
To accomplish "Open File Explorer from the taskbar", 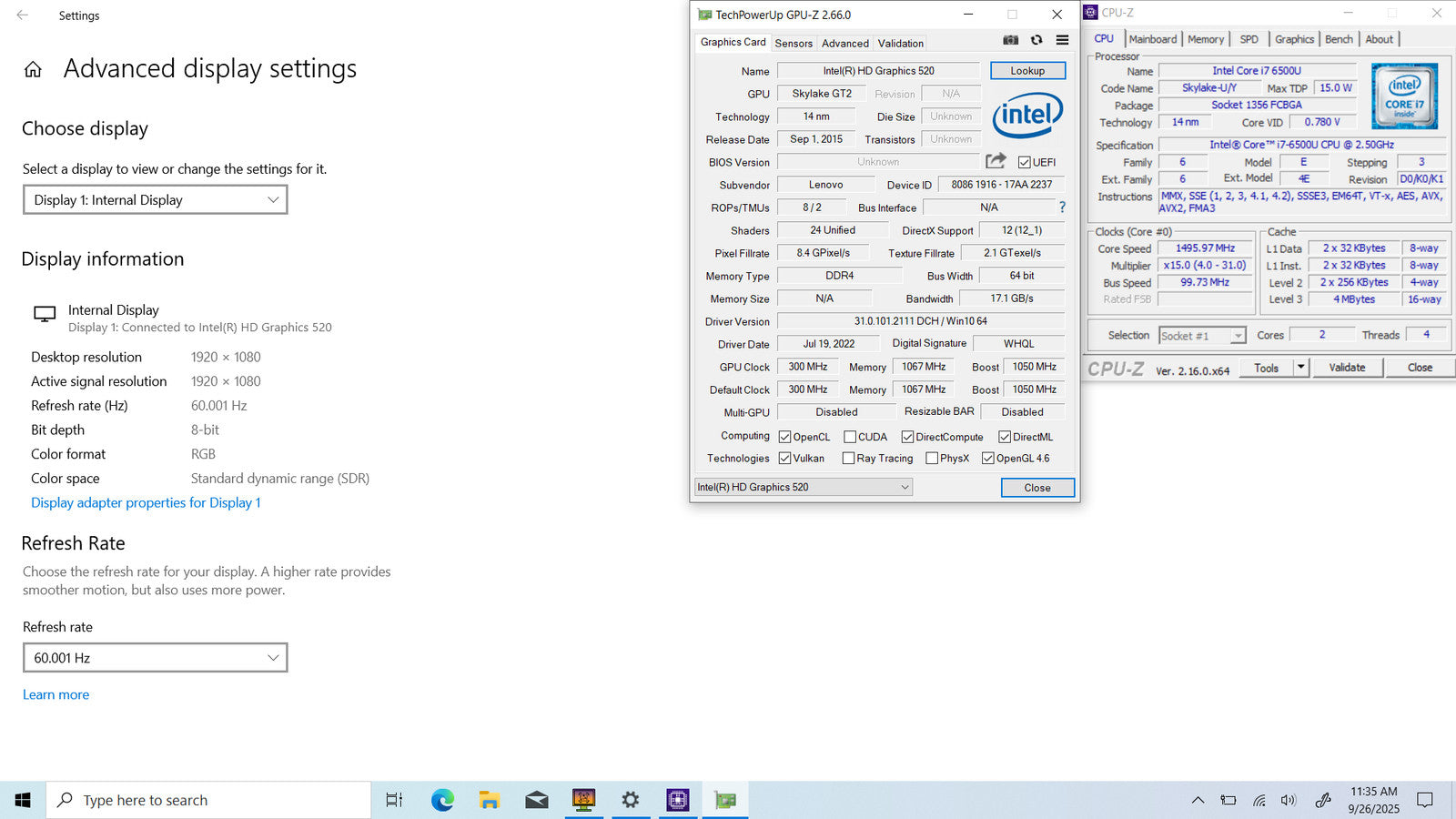I will click(490, 800).
